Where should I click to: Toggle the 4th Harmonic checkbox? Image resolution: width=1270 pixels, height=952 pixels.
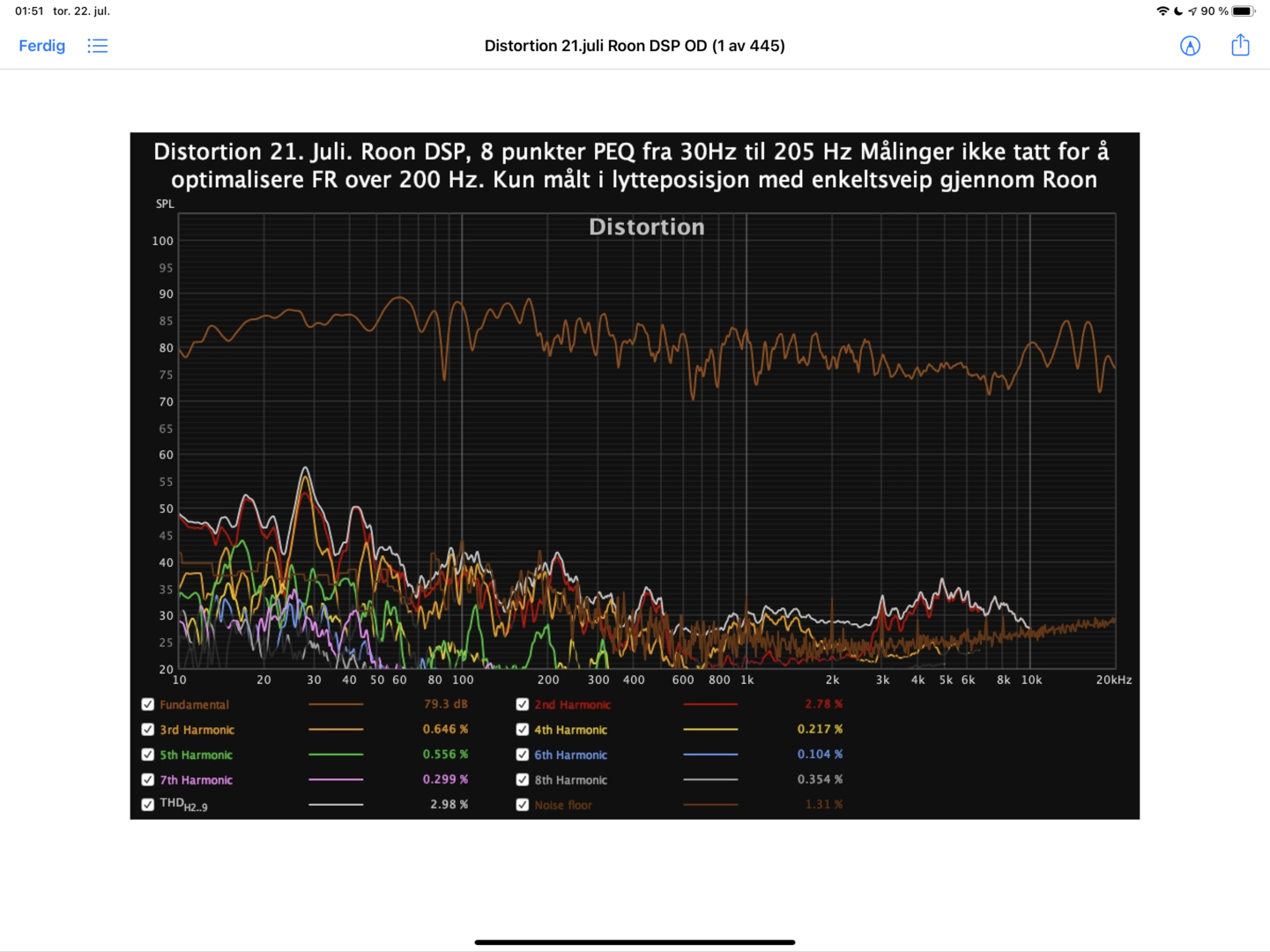[x=523, y=730]
